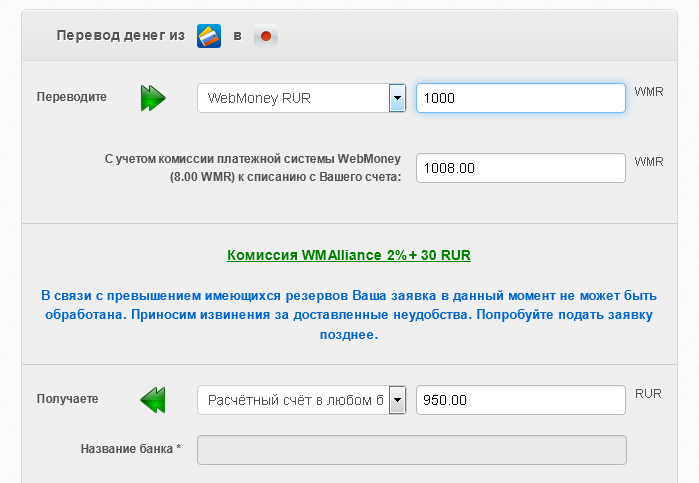Click the 'Название банка *' label
The width and height of the screenshot is (699, 483).
tap(131, 449)
